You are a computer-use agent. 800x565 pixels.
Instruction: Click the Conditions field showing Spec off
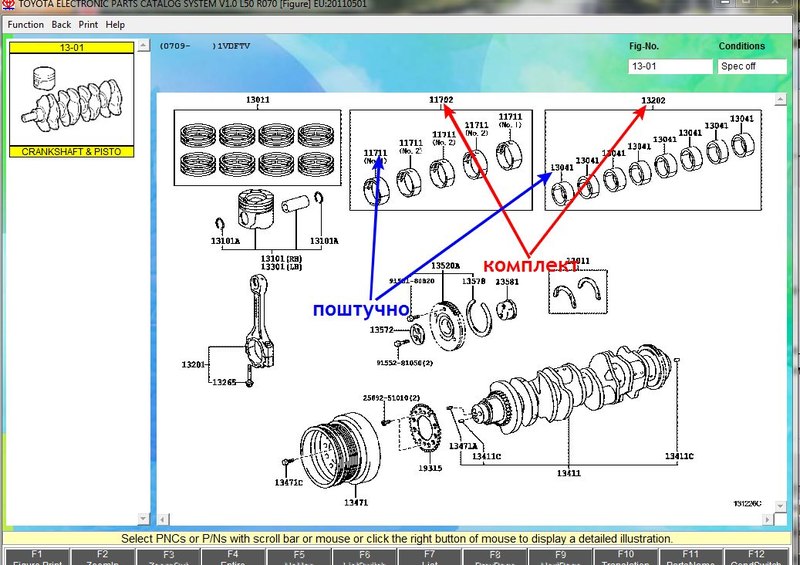pyautogui.click(x=750, y=67)
